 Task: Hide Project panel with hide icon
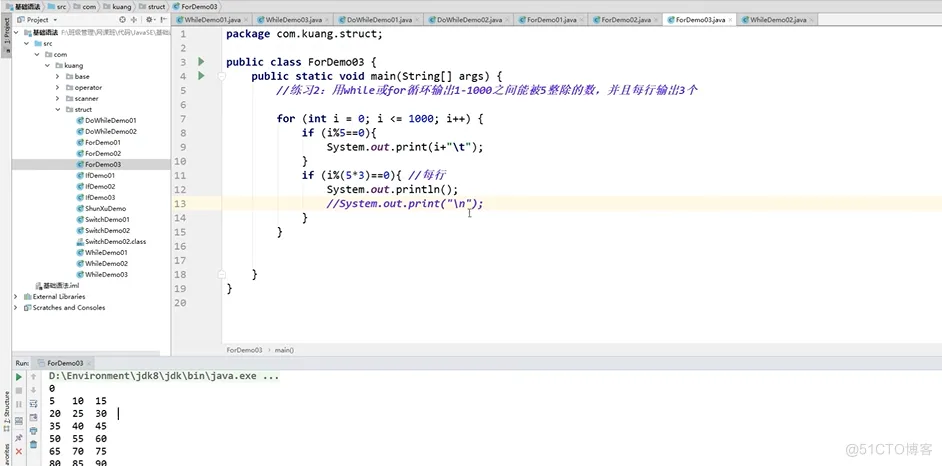point(163,20)
